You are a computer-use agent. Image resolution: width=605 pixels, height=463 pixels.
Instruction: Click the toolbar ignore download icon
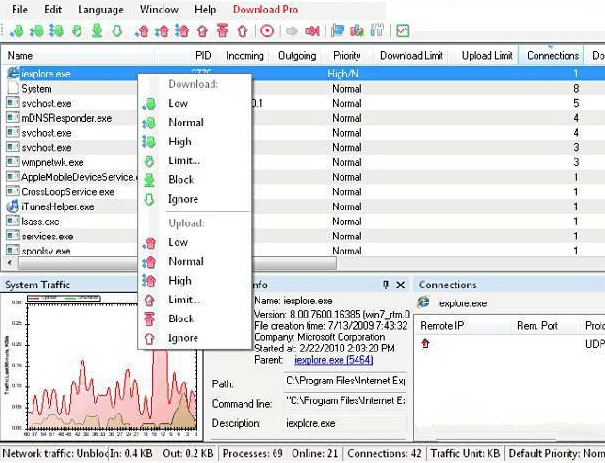(117, 30)
